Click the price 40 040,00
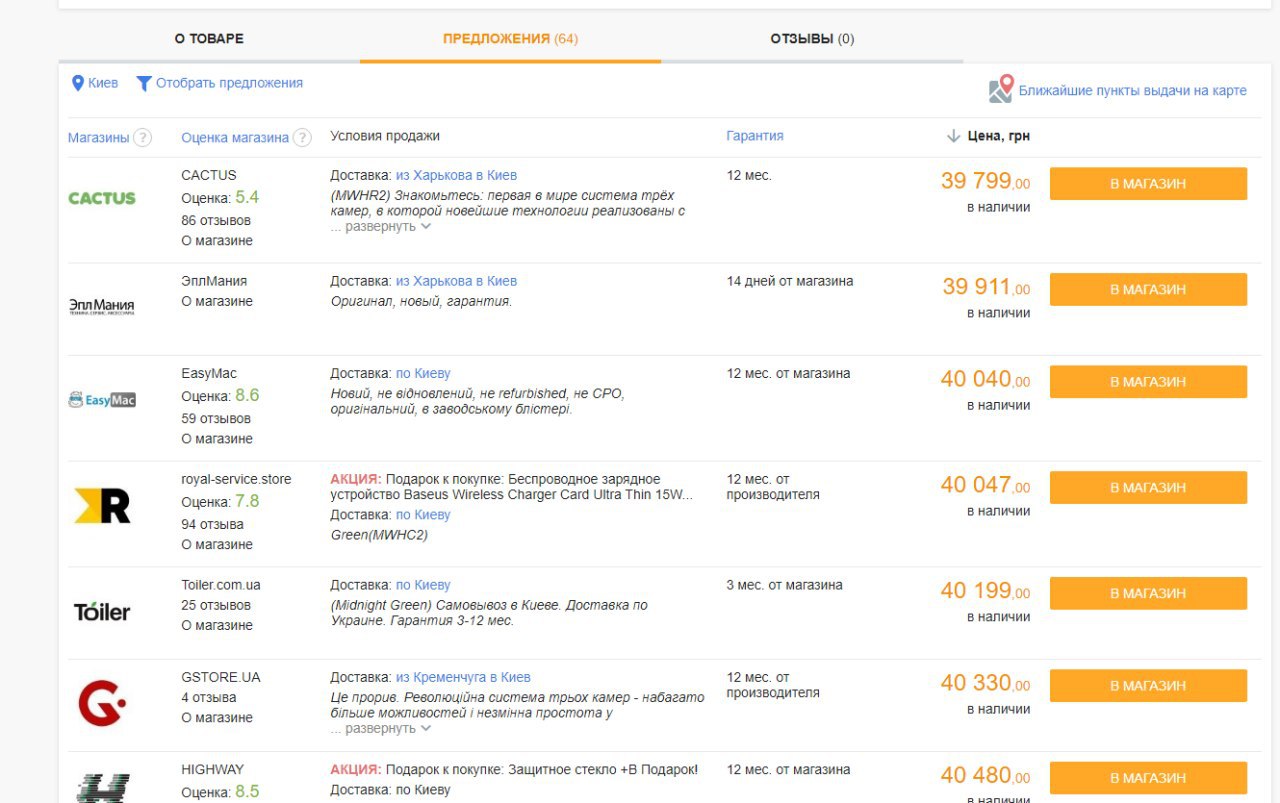 (985, 379)
